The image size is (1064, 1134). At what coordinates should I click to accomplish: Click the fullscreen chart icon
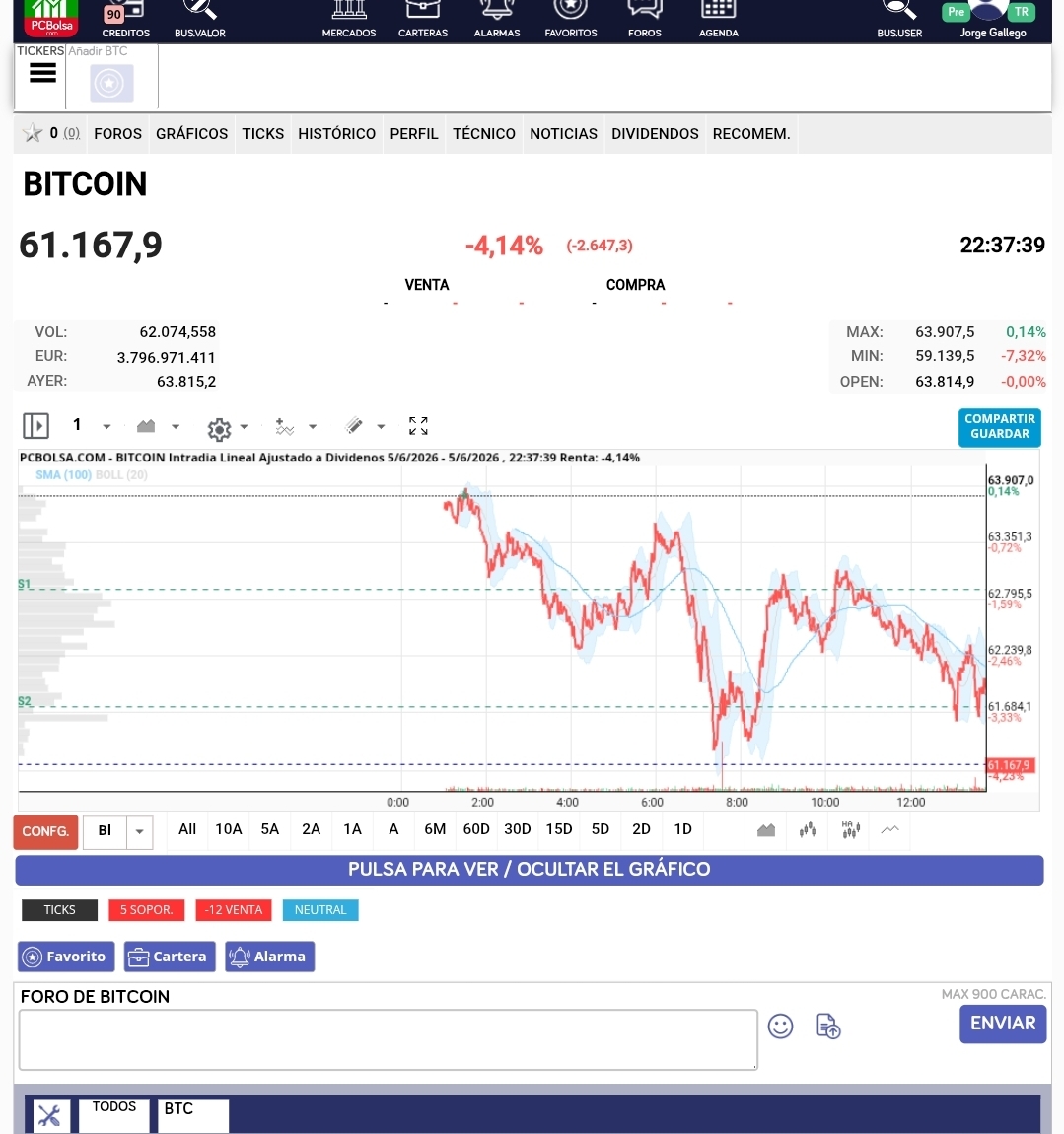pyautogui.click(x=418, y=426)
